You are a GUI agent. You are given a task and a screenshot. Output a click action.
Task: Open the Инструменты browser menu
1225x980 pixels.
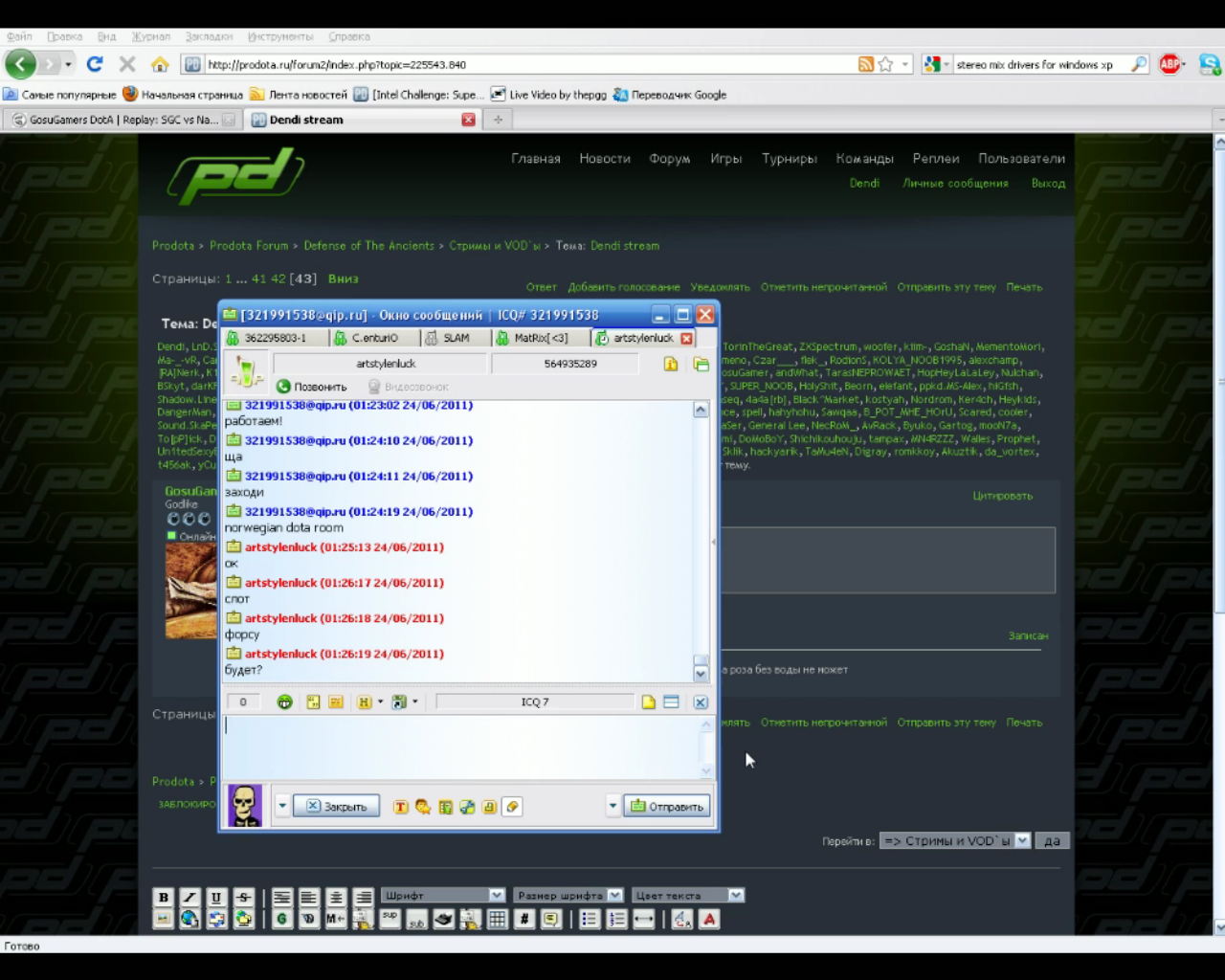click(280, 36)
